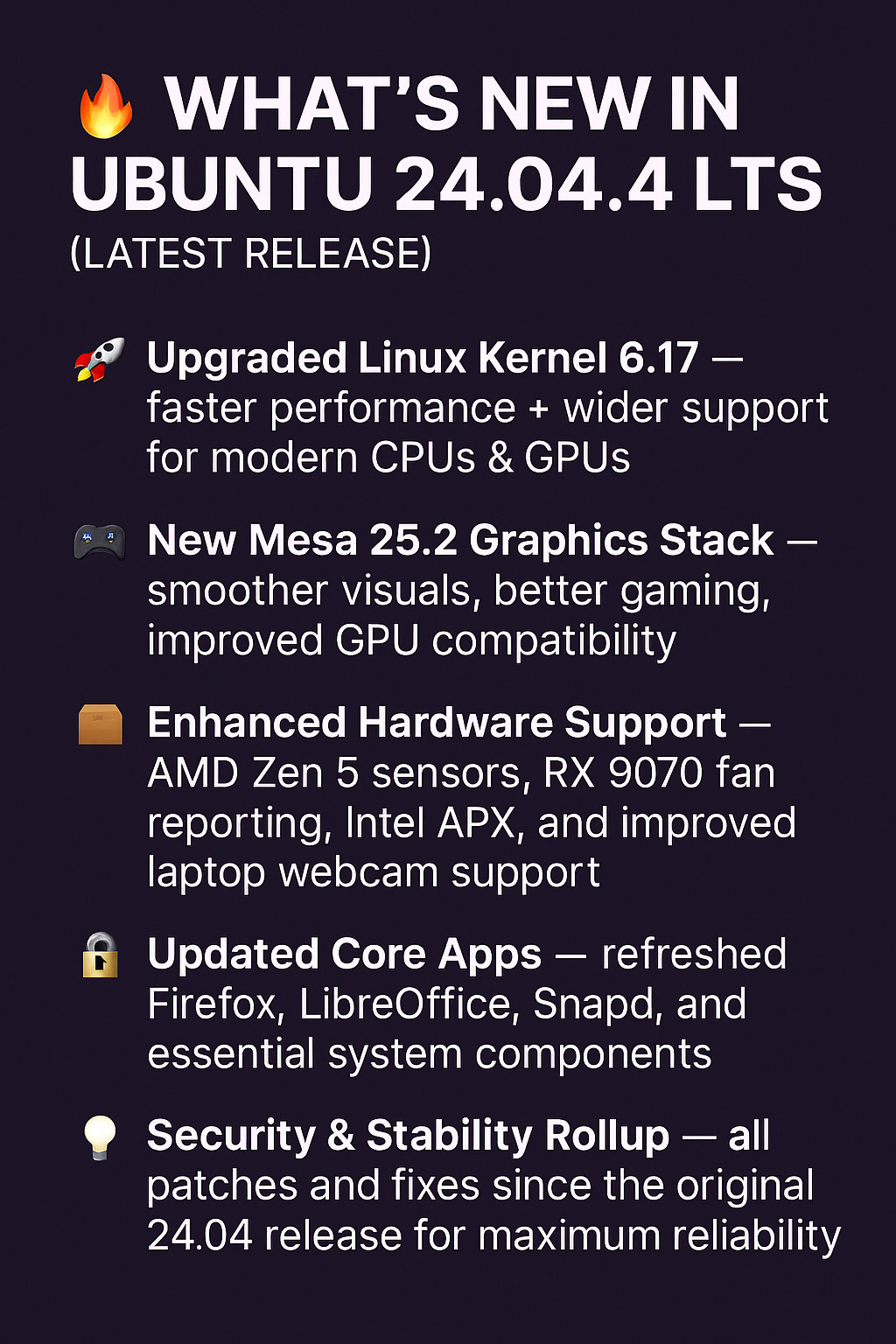Click the 'Enhanced Hardware Support' heading
The width and height of the screenshot is (896, 1344).
point(437,724)
